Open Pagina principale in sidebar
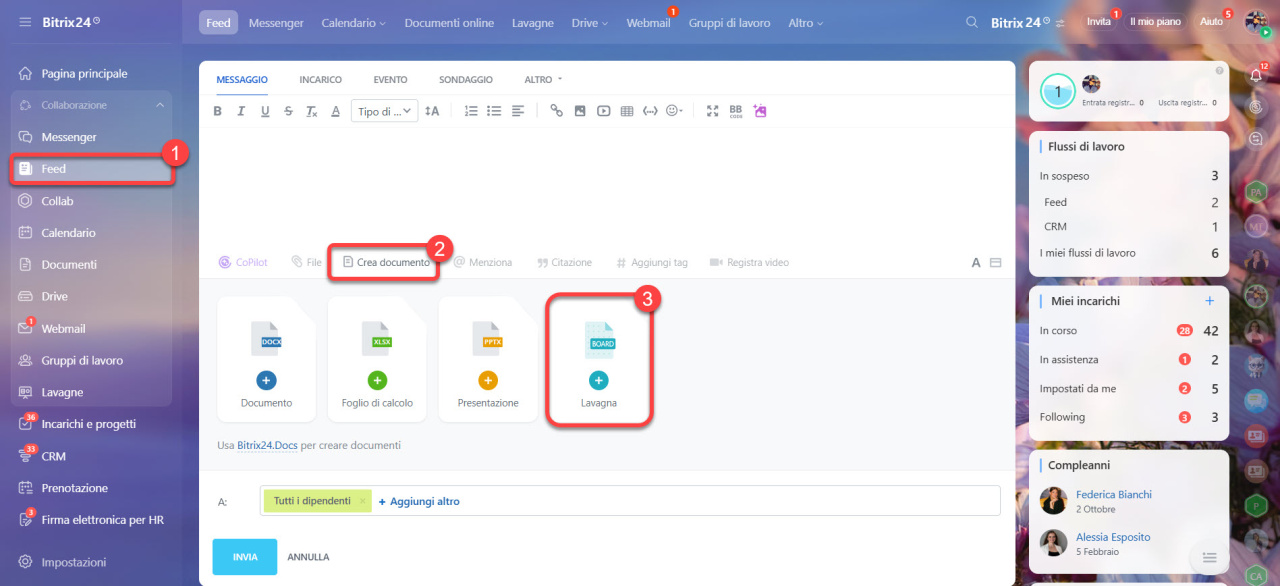This screenshot has height=586, width=1280. (84, 74)
